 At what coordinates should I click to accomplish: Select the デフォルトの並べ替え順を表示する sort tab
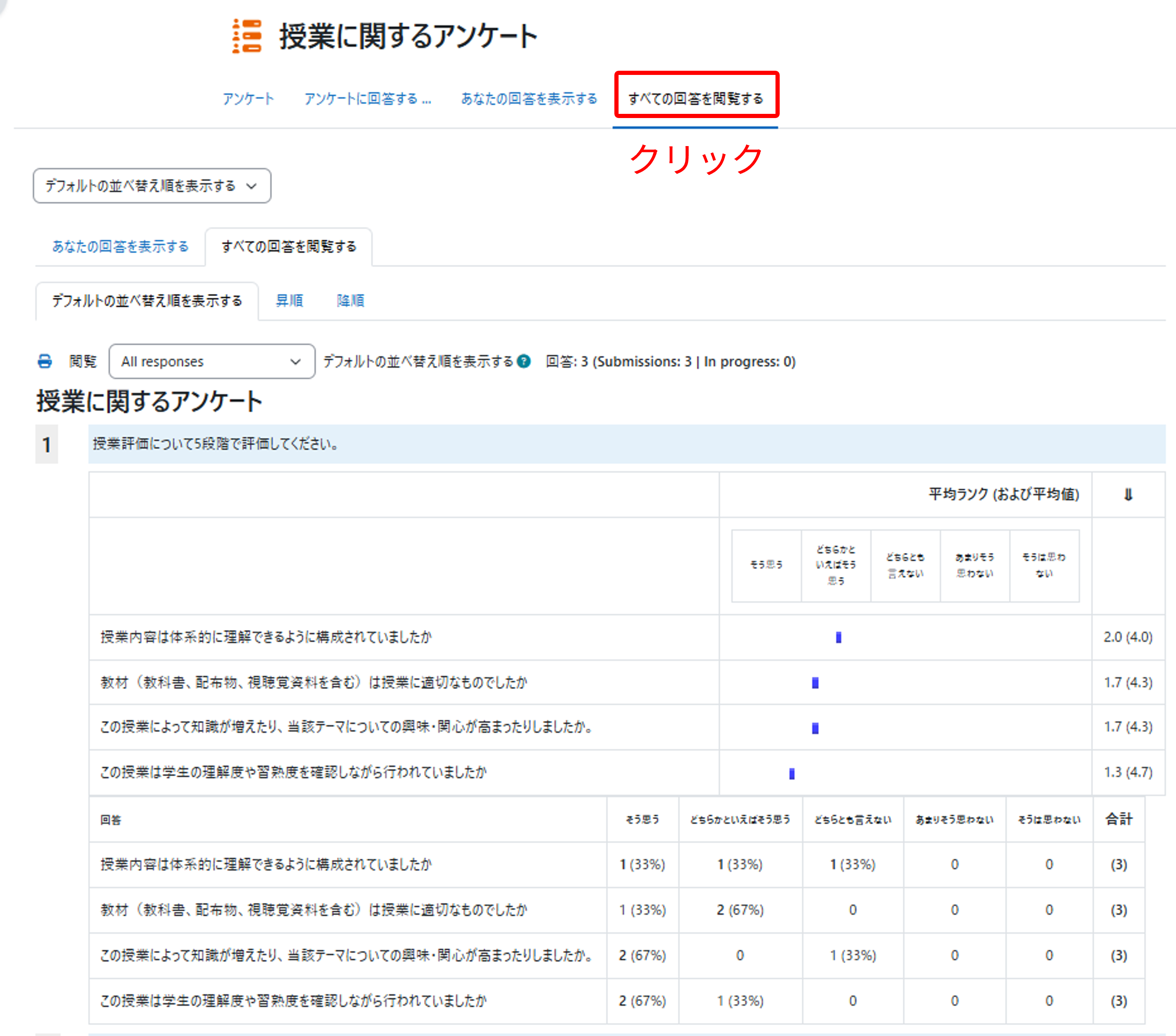point(147,301)
